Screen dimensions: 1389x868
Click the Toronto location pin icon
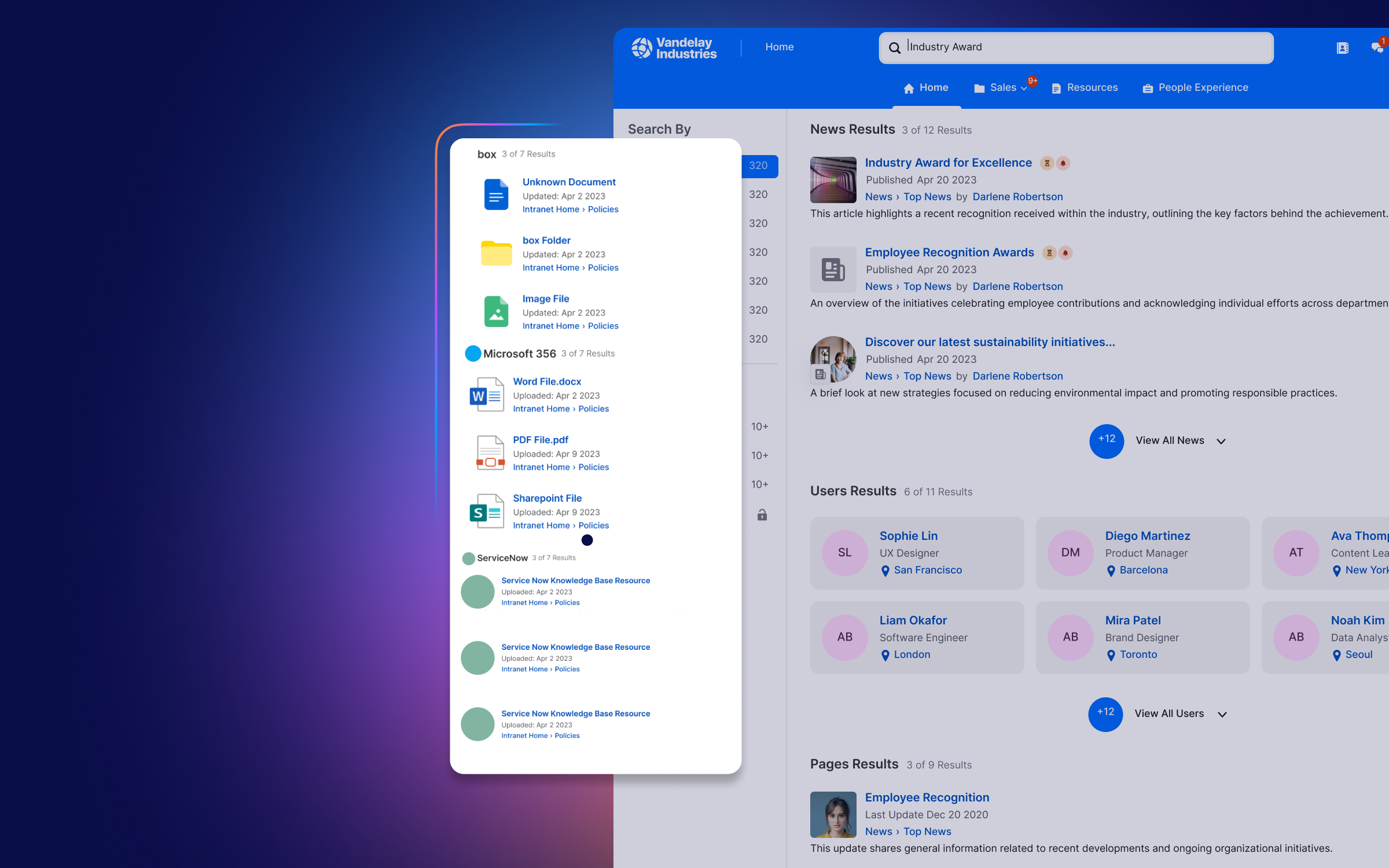[1111, 656]
